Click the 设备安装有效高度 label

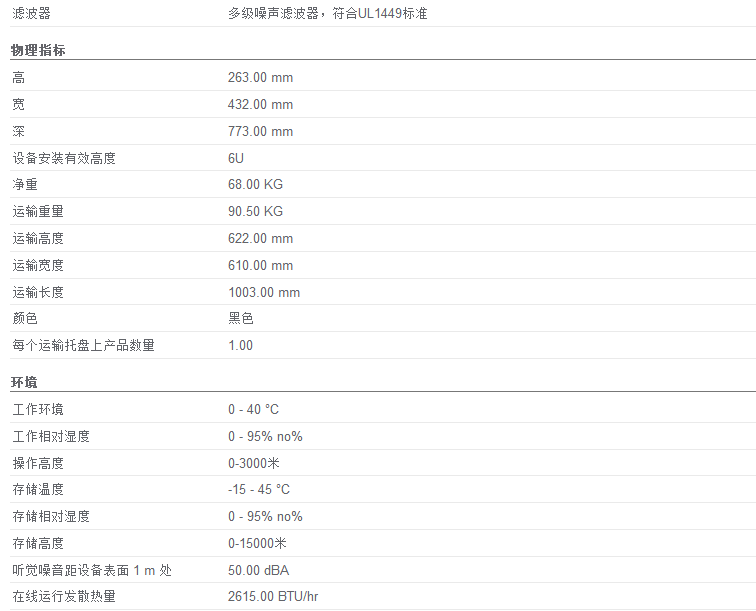(x=64, y=158)
